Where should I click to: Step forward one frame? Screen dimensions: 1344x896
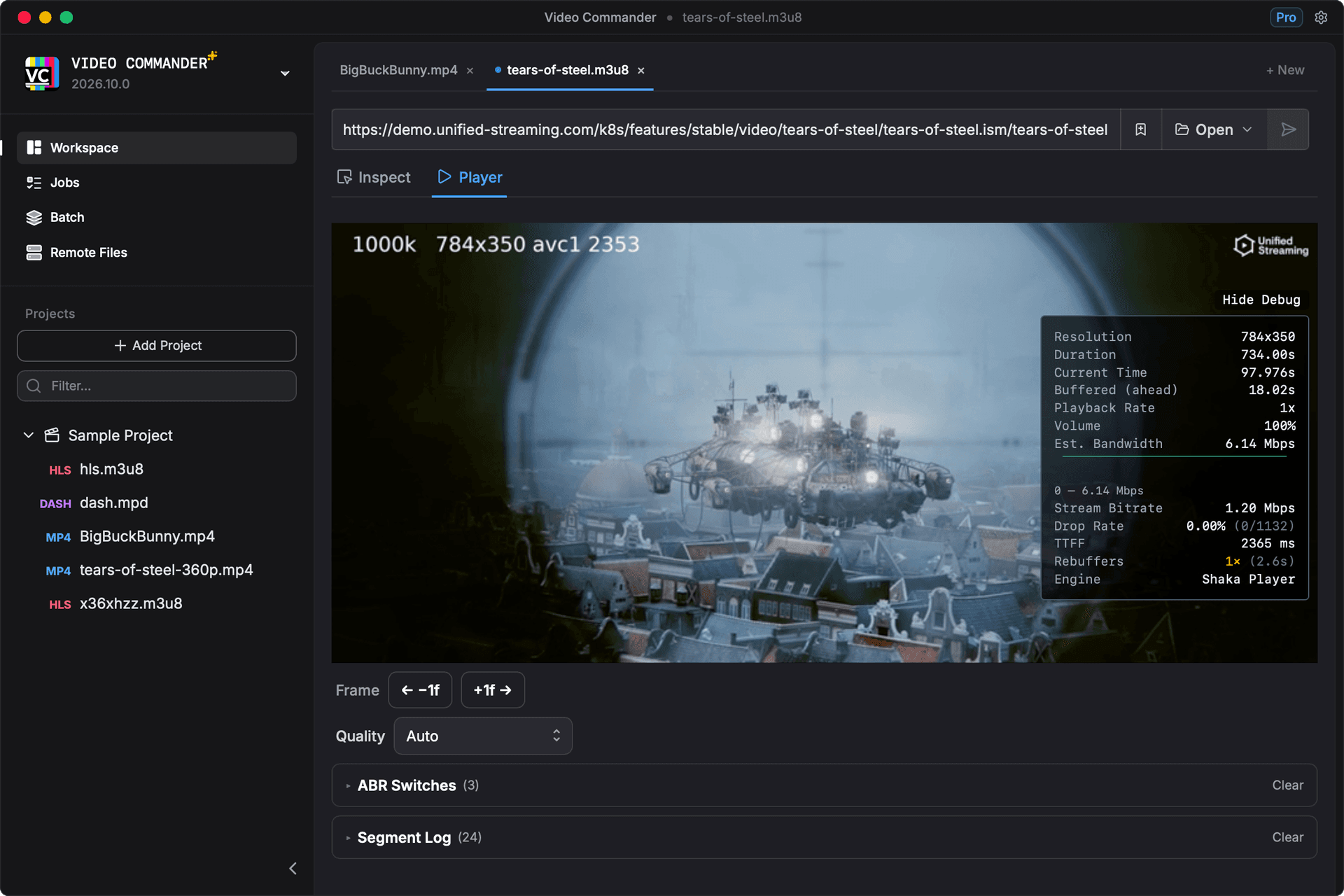493,690
